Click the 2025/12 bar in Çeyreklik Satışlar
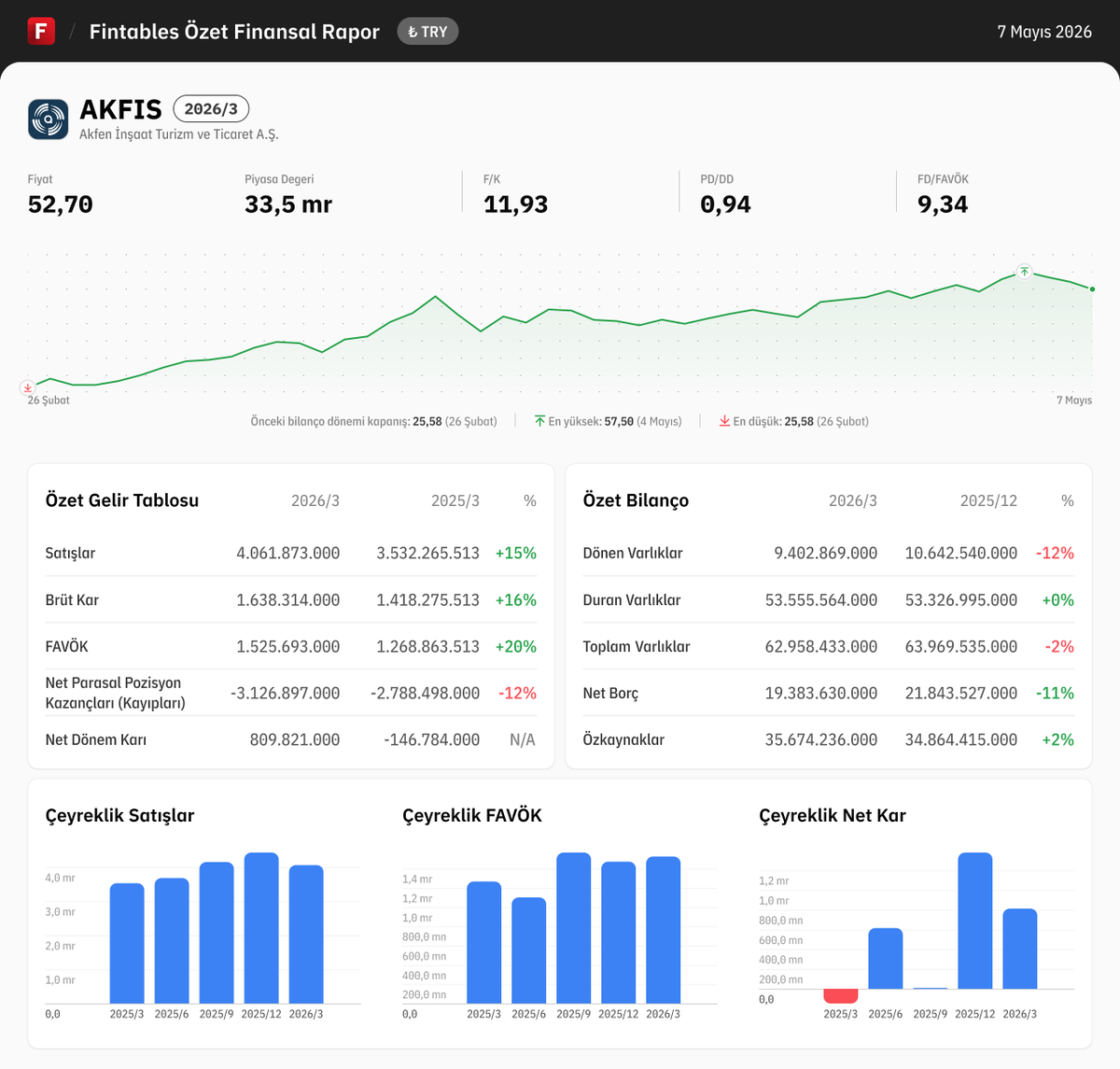Viewport: 1120px width, 1069px height. coord(261,928)
